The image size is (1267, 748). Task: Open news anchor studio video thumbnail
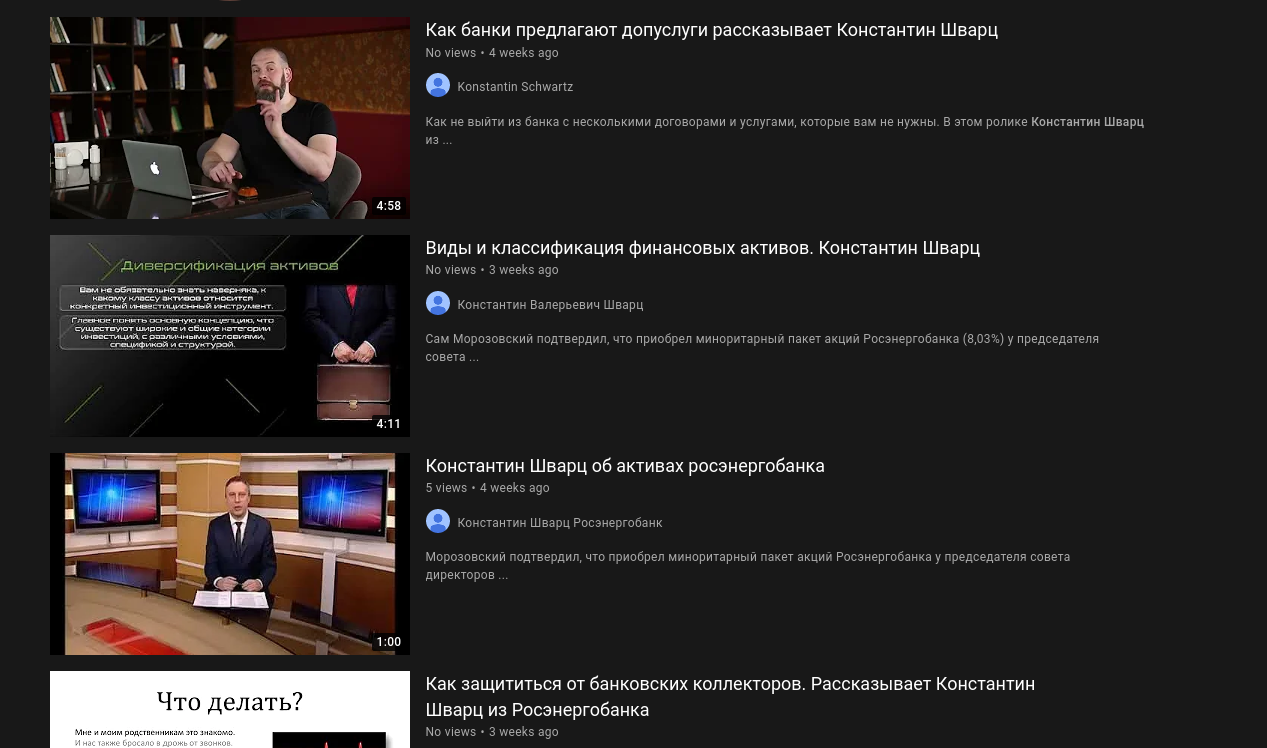click(229, 554)
